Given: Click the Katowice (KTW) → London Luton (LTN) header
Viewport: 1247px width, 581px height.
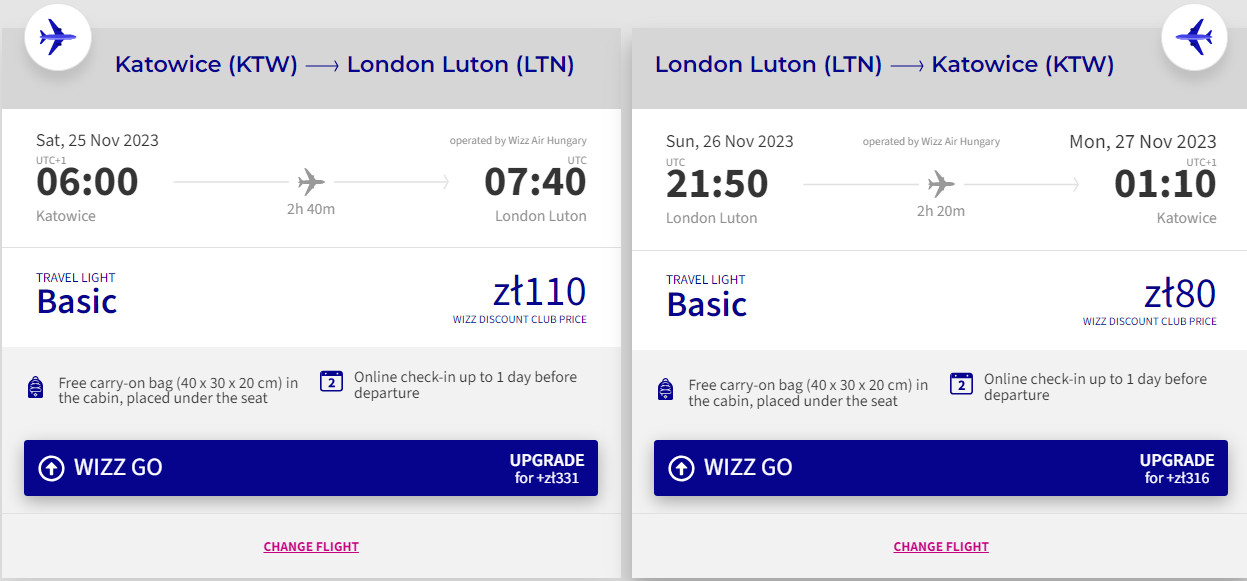Looking at the screenshot, I should click(x=344, y=65).
